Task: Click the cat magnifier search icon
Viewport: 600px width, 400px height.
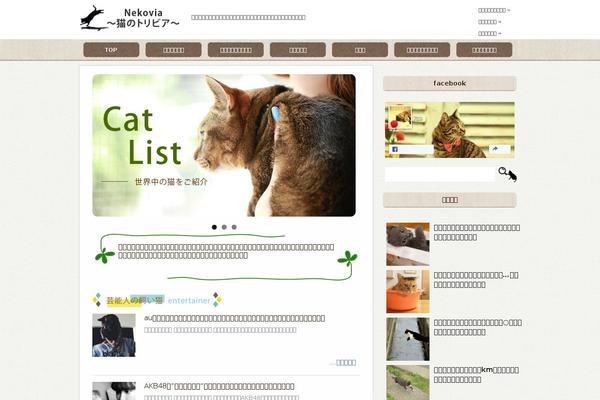Action: click(x=507, y=174)
